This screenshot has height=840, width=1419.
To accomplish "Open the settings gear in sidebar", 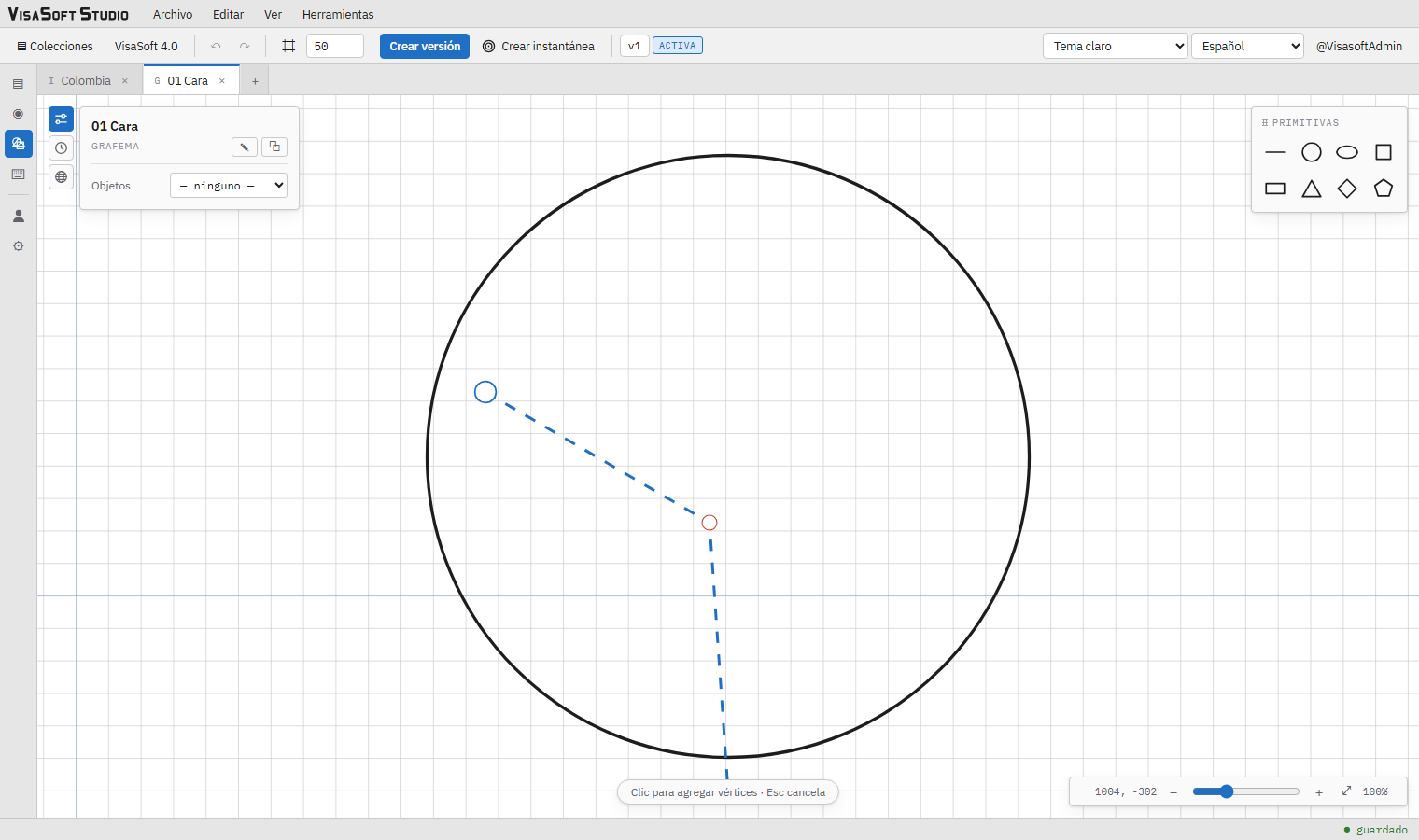I will pos(18,246).
